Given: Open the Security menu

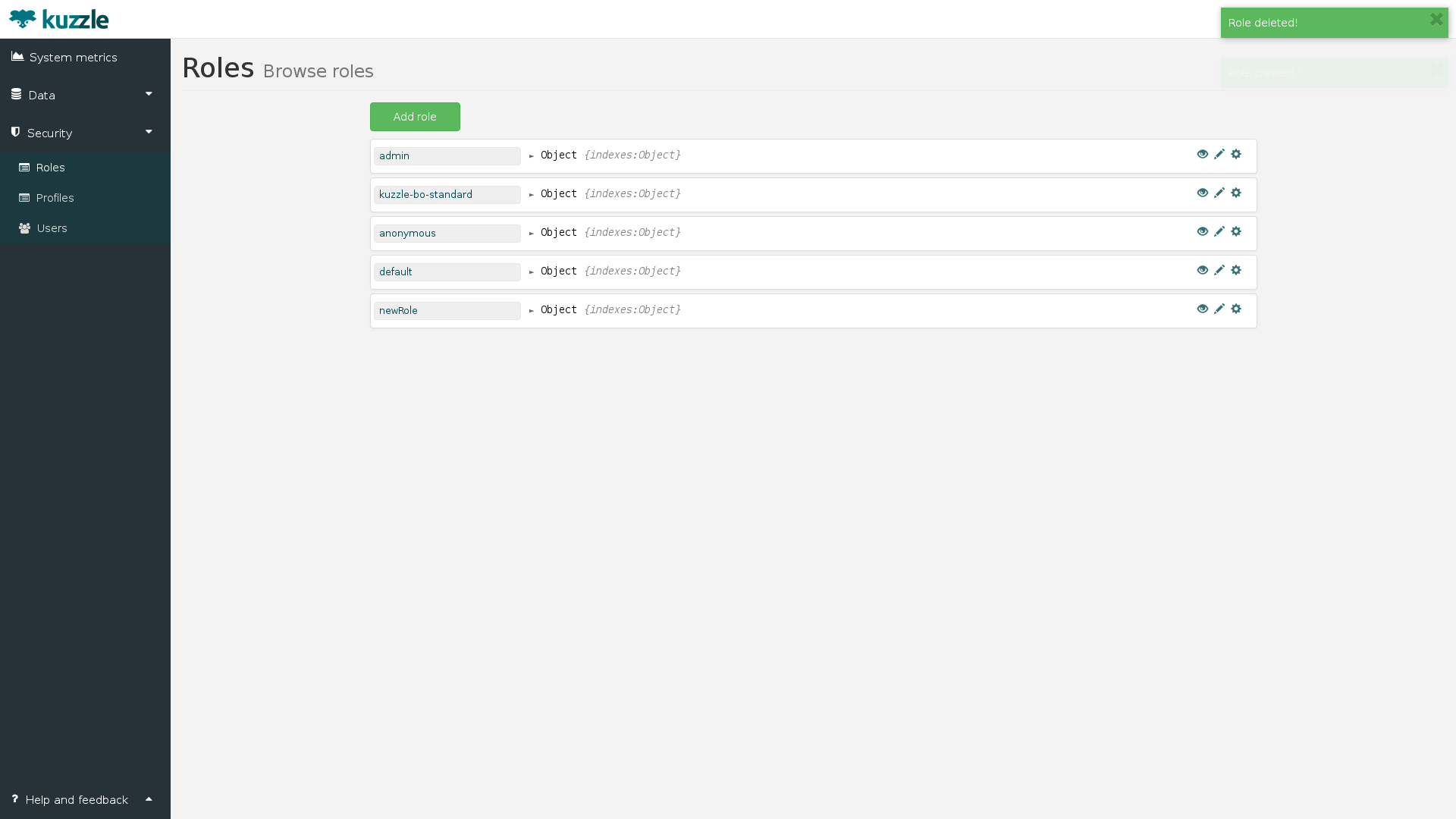Looking at the screenshot, I should click(85, 133).
